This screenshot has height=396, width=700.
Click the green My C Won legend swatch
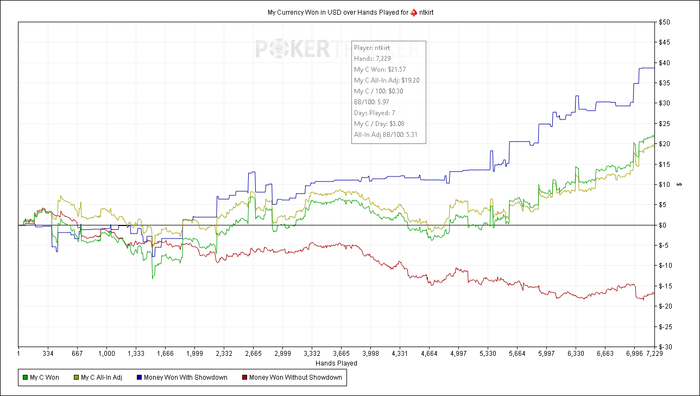[25, 378]
